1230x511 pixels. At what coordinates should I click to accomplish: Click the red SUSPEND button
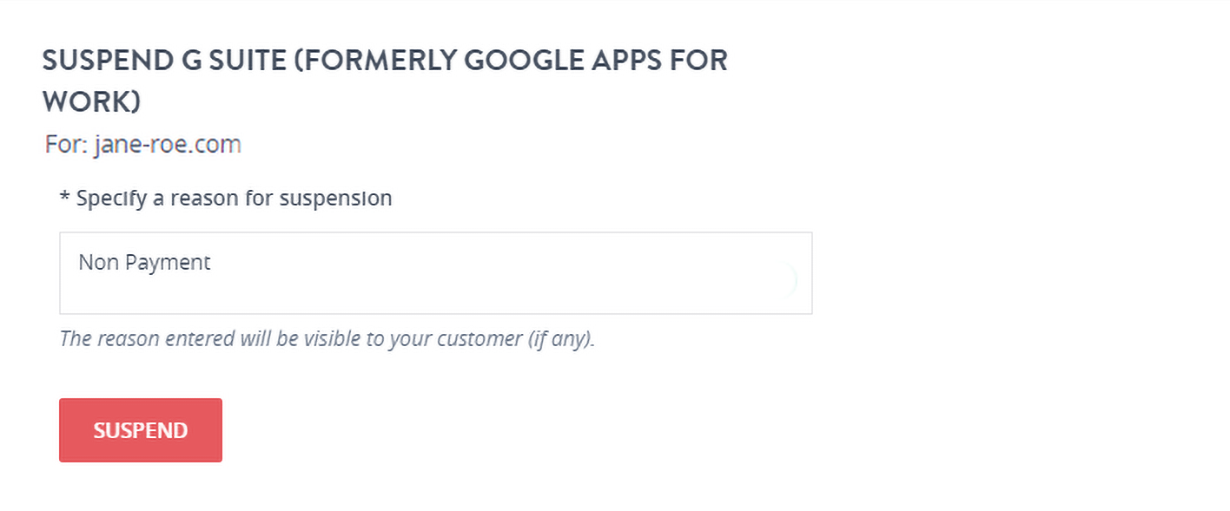click(140, 430)
